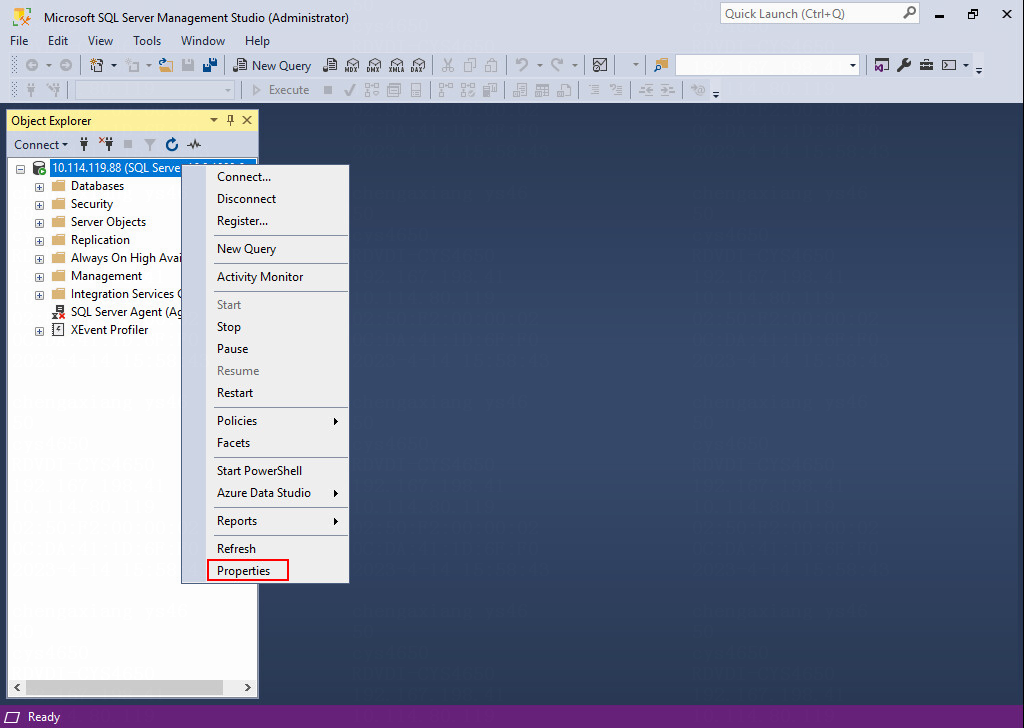Click the Database Engine Query icon

(330, 65)
